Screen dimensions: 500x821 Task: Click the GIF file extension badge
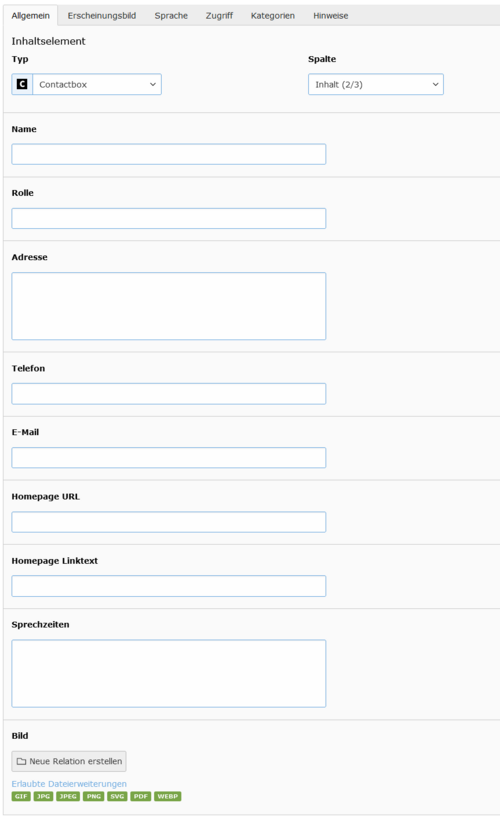tap(21, 796)
